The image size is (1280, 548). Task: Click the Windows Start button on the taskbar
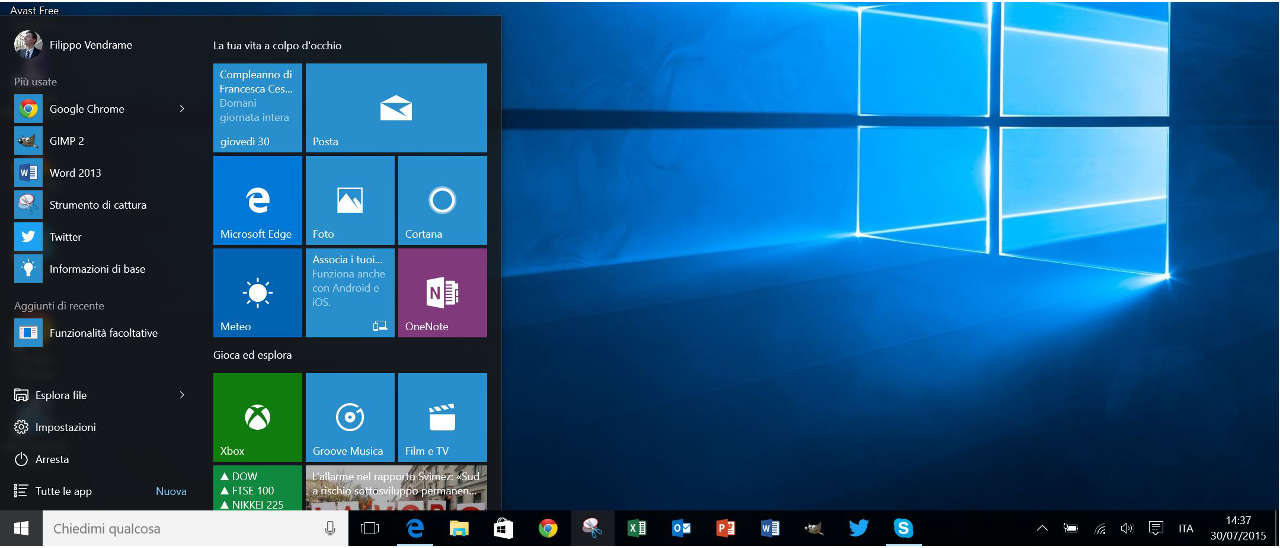tap(21, 528)
